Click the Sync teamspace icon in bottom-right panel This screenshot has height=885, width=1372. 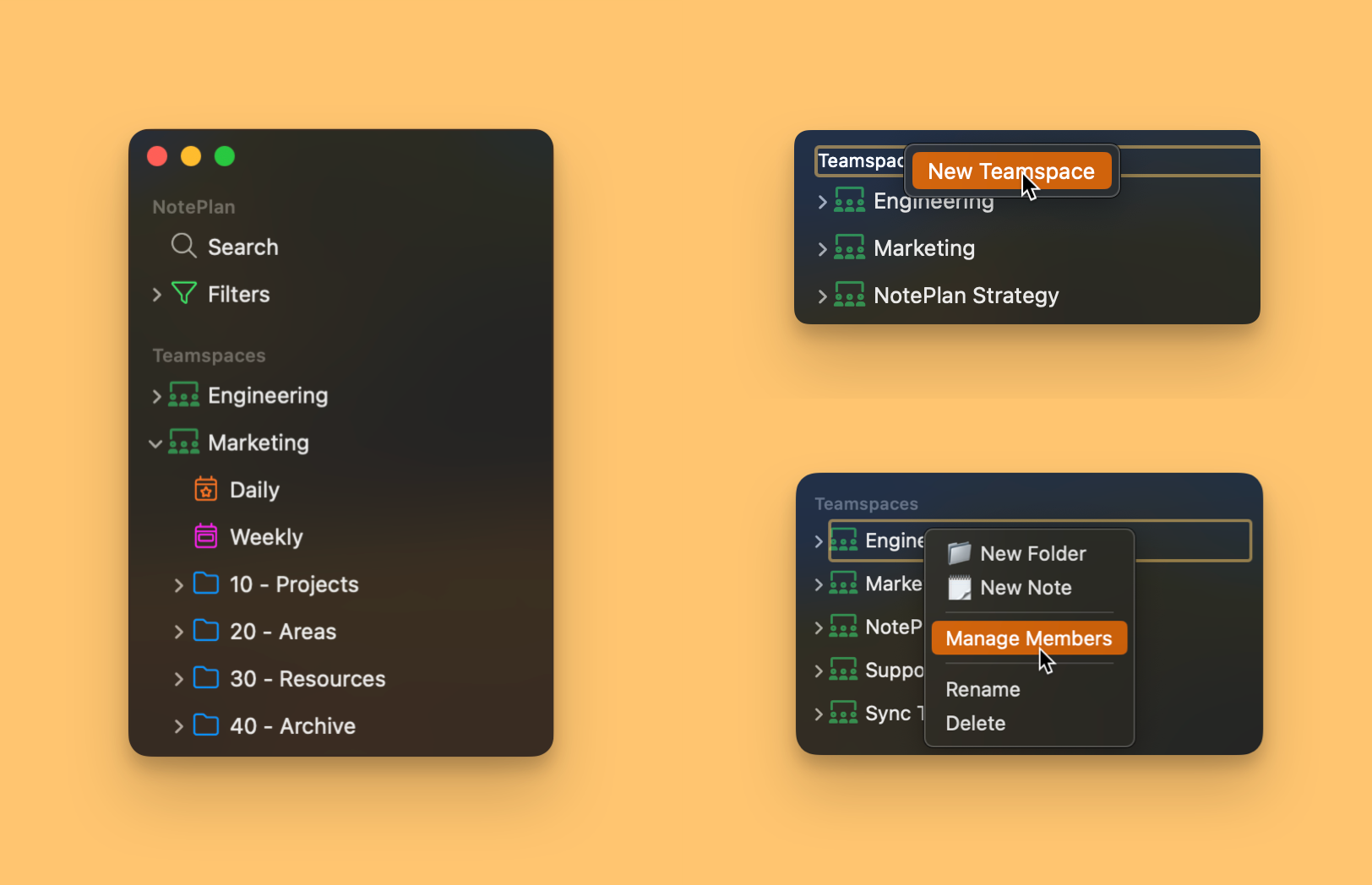tap(843, 713)
